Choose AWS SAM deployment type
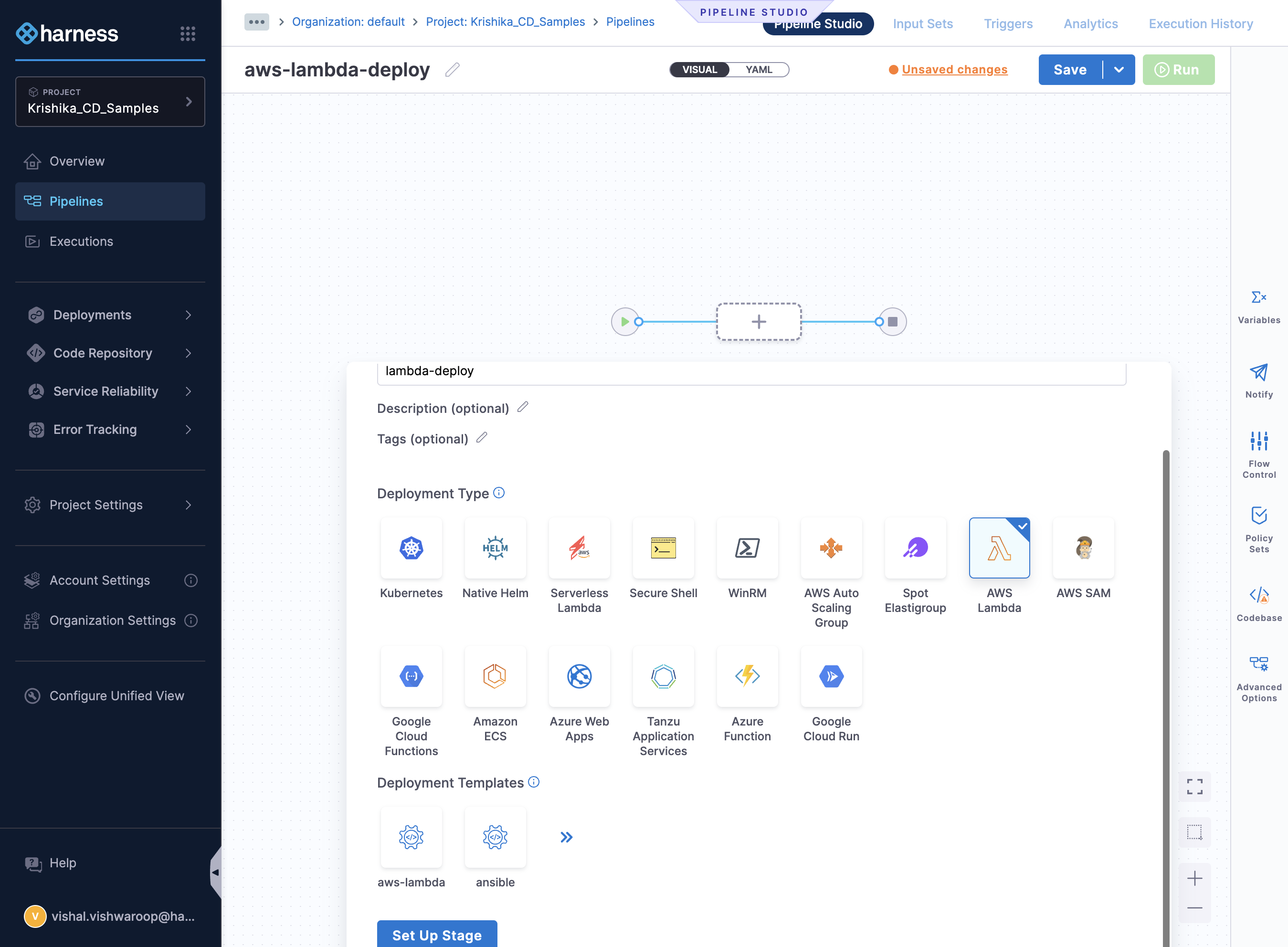The image size is (1288, 947). 1083,547
